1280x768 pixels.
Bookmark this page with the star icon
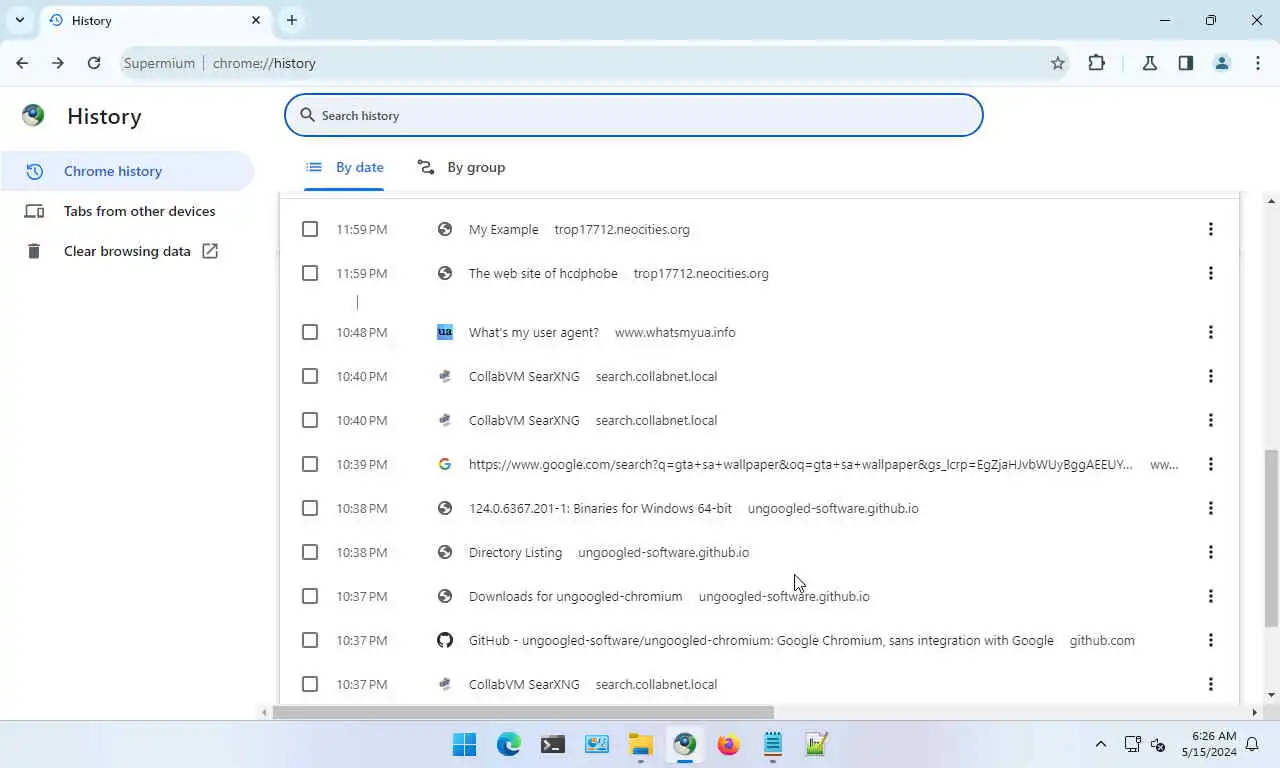click(1058, 63)
